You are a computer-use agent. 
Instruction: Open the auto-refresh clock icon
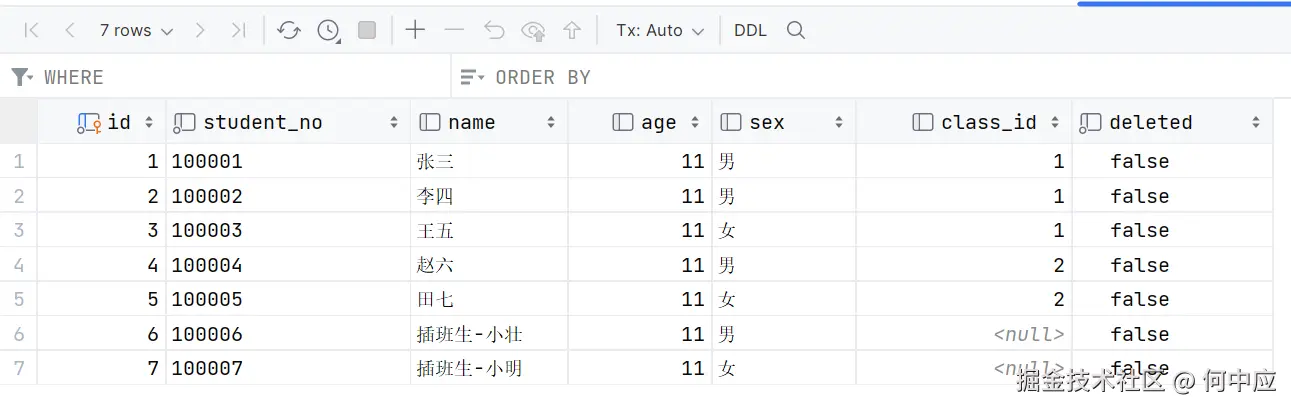click(328, 31)
